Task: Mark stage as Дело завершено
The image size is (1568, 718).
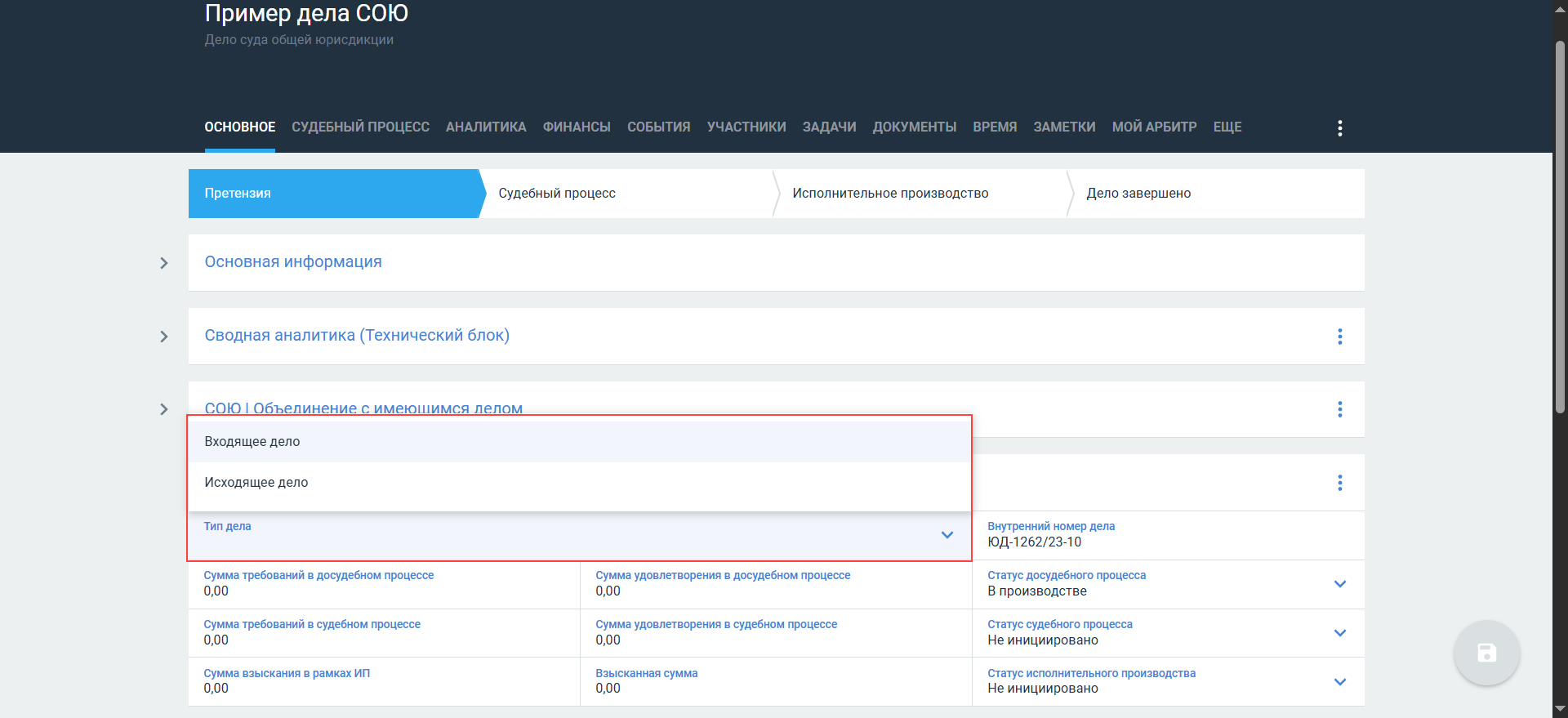Action: point(1138,194)
